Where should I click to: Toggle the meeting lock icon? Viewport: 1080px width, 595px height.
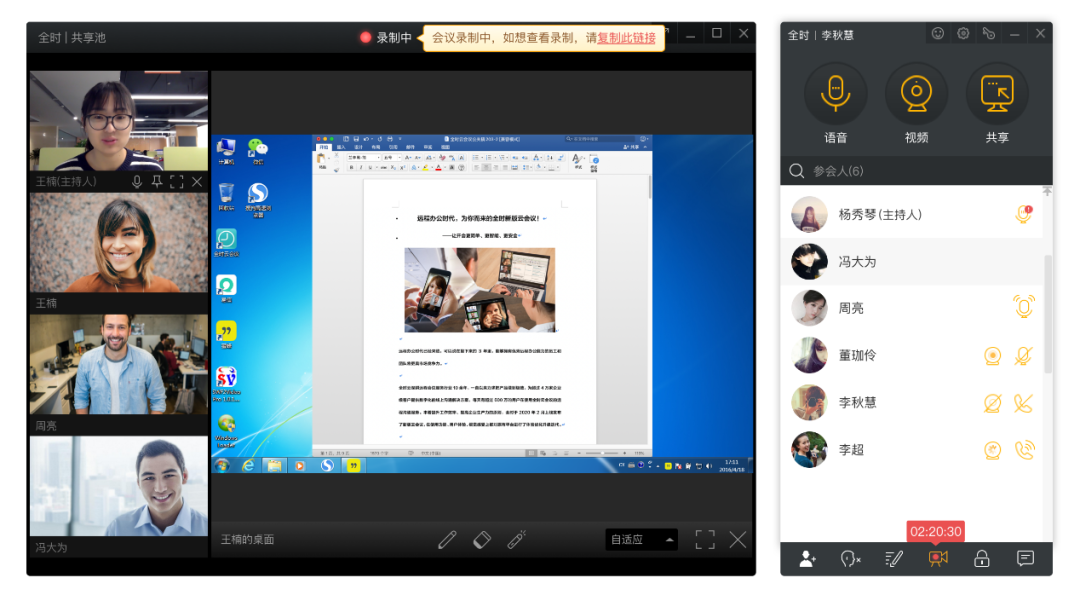[982, 559]
